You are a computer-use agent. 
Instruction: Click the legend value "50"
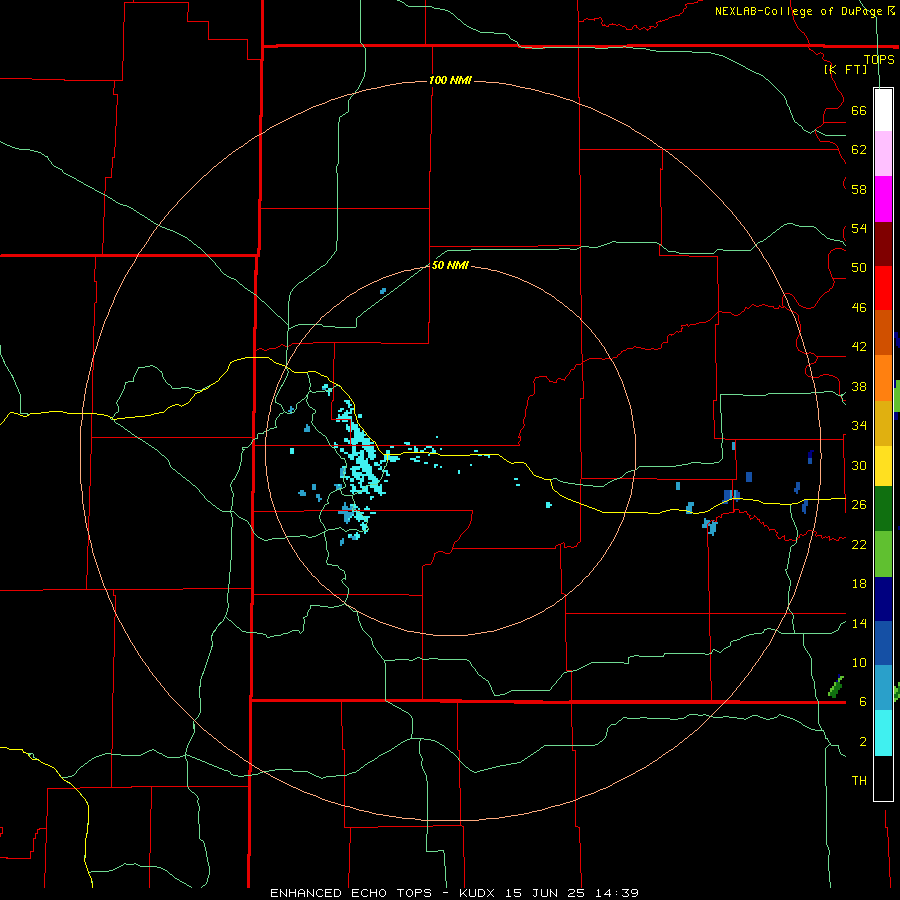(x=859, y=268)
